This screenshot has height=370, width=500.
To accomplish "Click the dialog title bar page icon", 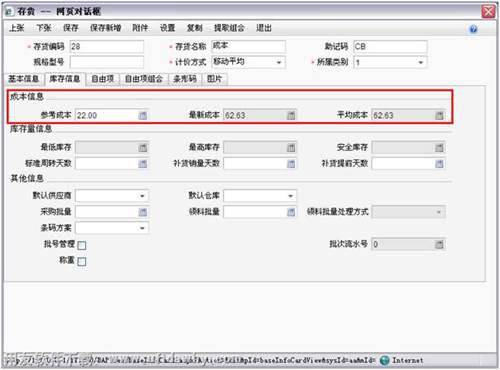I will [9, 11].
